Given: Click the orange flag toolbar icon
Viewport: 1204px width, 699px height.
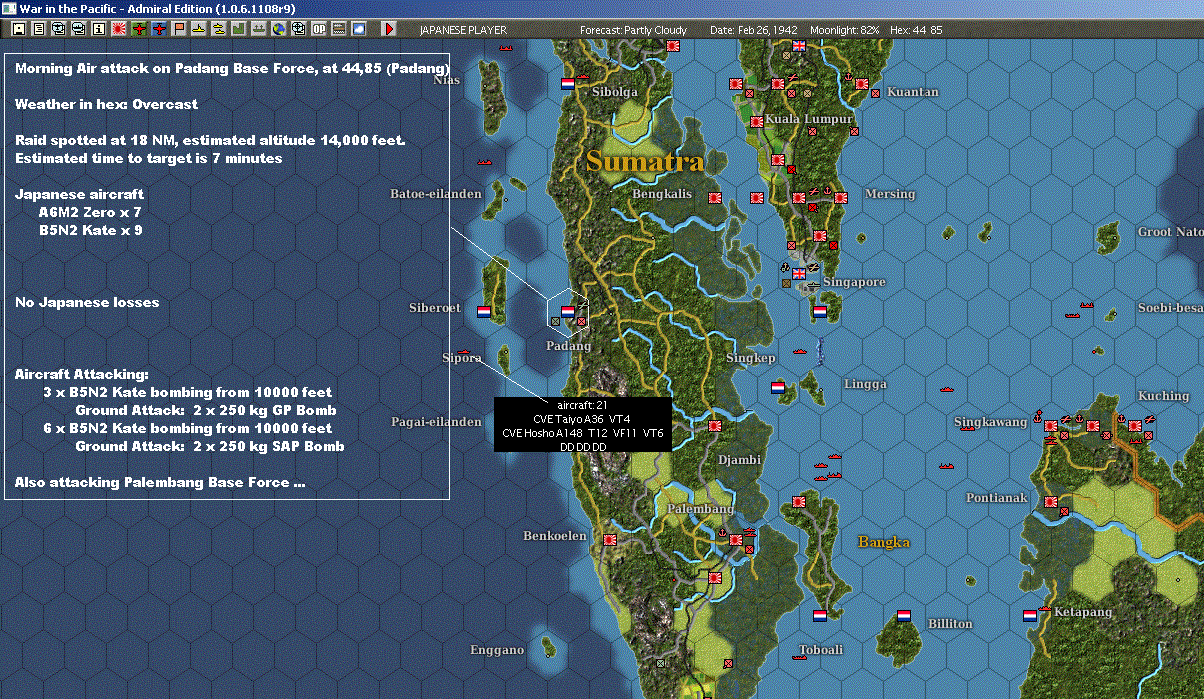Looking at the screenshot, I should [179, 29].
